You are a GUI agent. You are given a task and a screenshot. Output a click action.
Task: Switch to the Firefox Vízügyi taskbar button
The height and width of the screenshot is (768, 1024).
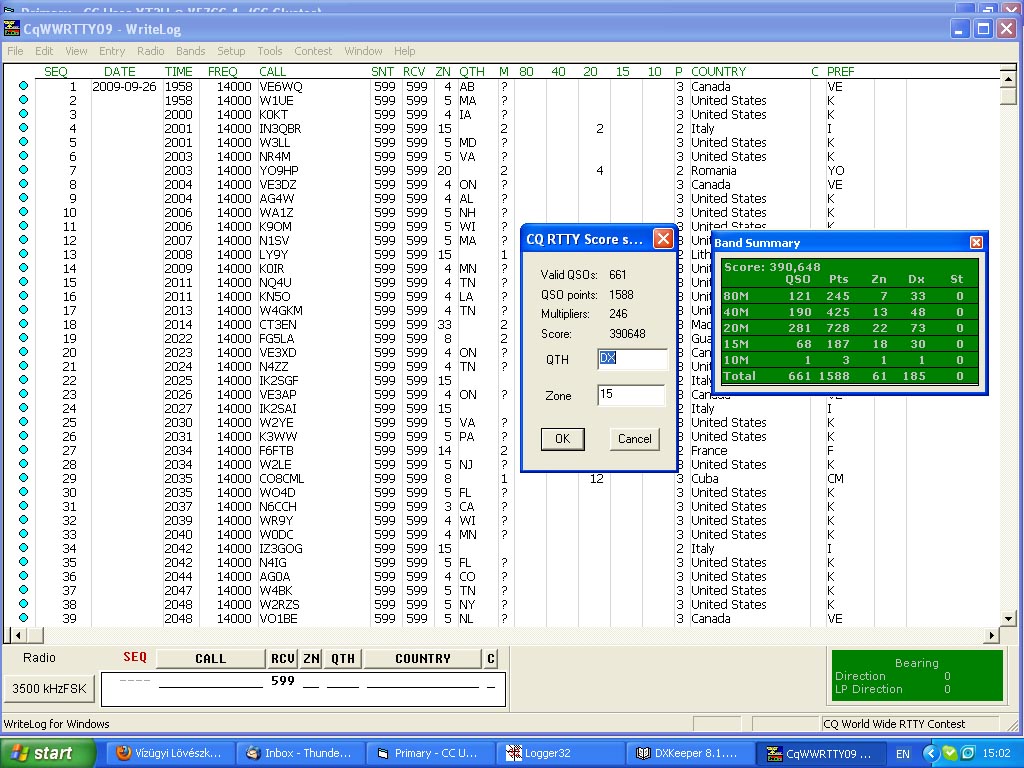pos(168,753)
